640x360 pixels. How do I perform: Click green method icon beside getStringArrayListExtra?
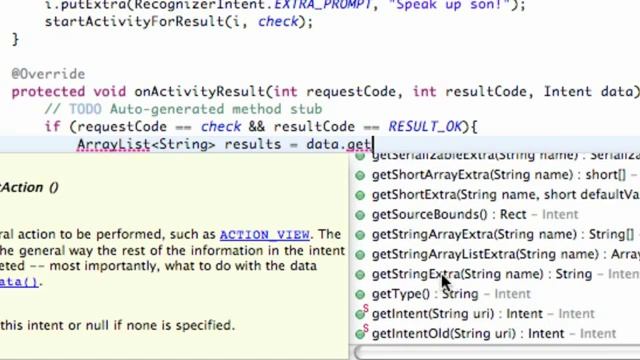click(360, 255)
